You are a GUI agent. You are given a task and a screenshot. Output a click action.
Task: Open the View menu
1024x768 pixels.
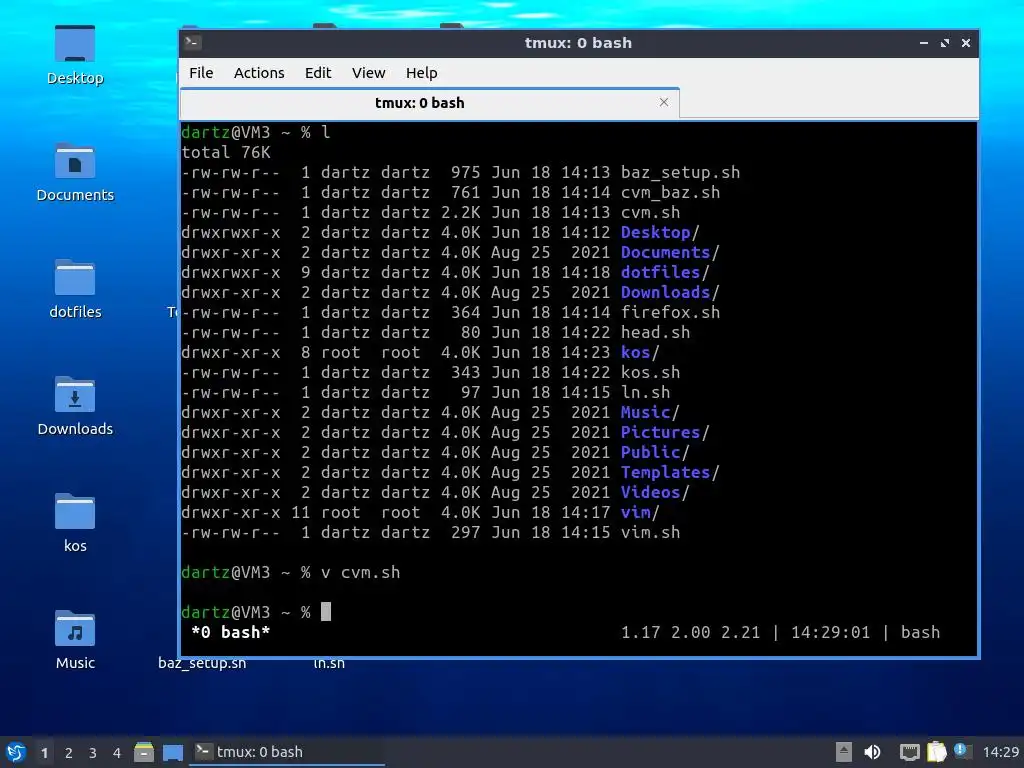tap(368, 72)
